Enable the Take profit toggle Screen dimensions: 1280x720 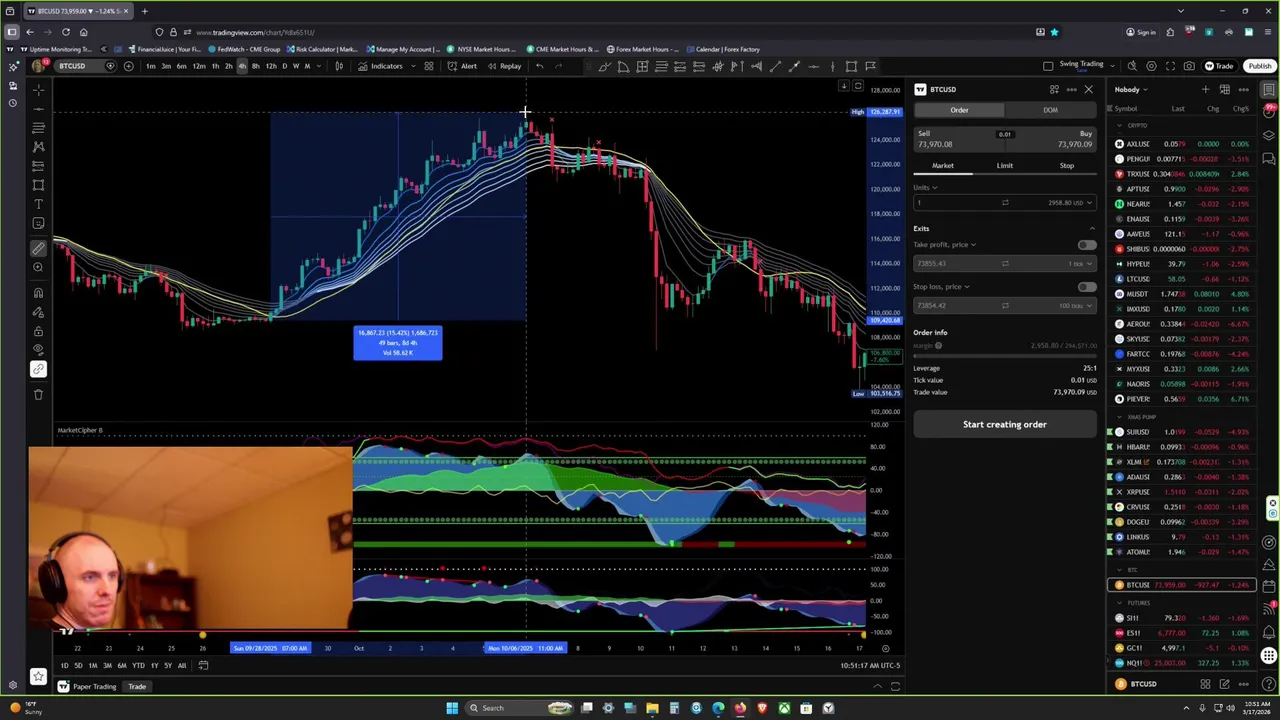coord(1086,245)
